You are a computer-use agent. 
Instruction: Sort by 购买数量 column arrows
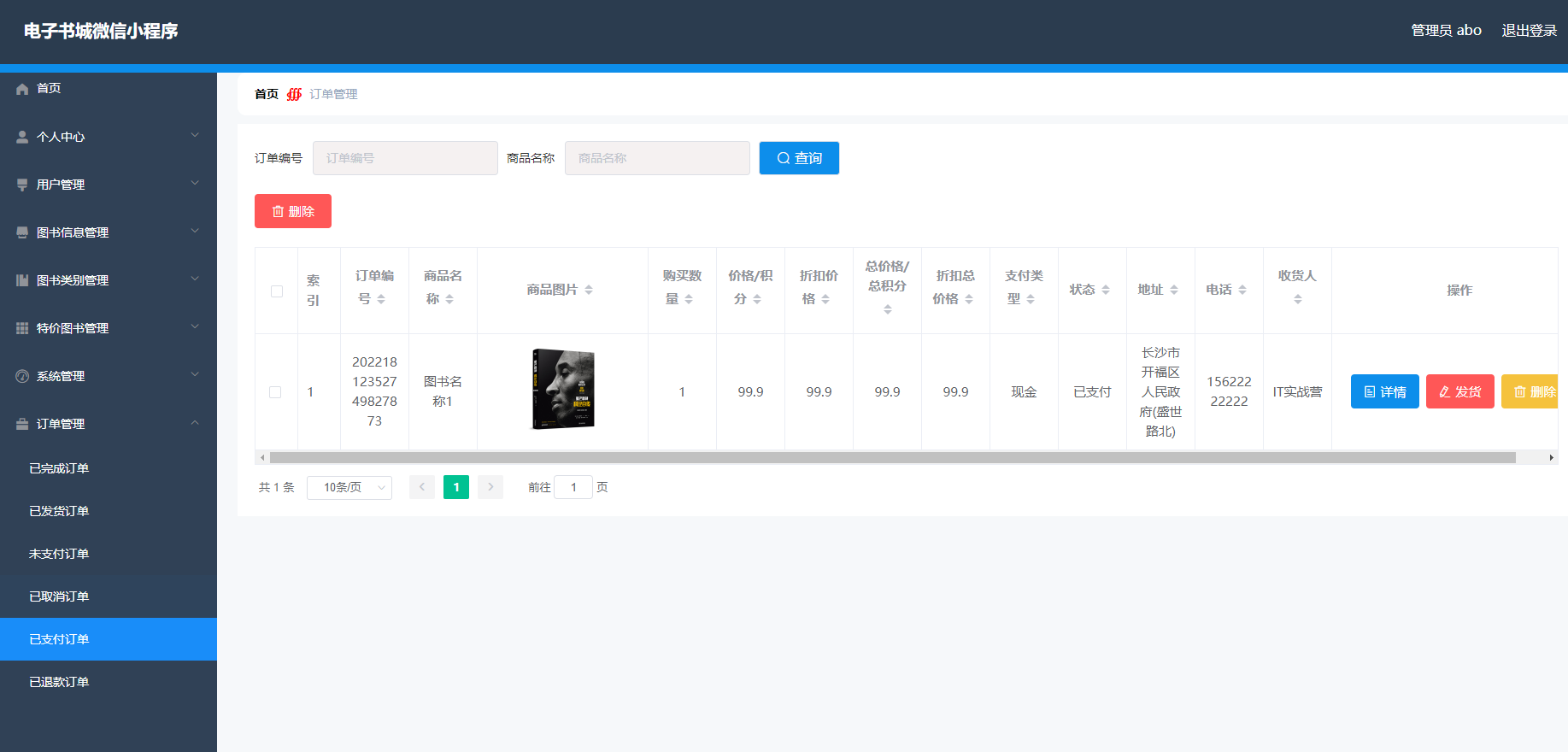point(689,299)
